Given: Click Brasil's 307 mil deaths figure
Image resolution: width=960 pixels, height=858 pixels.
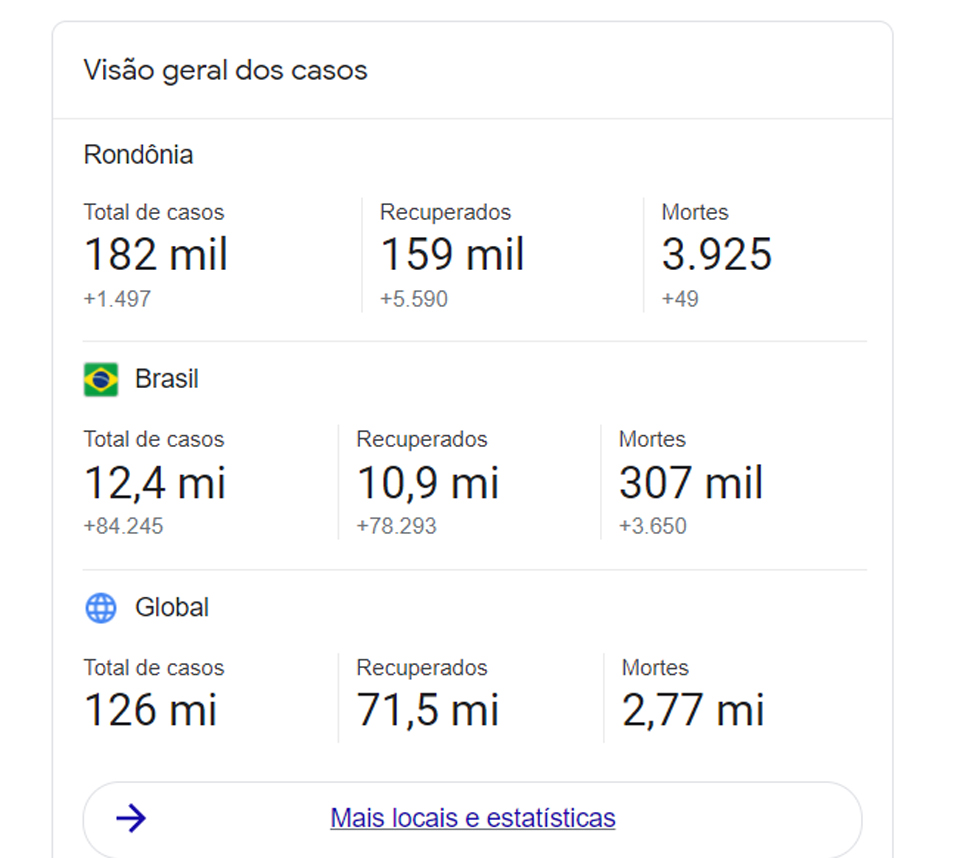Looking at the screenshot, I should [x=691, y=483].
